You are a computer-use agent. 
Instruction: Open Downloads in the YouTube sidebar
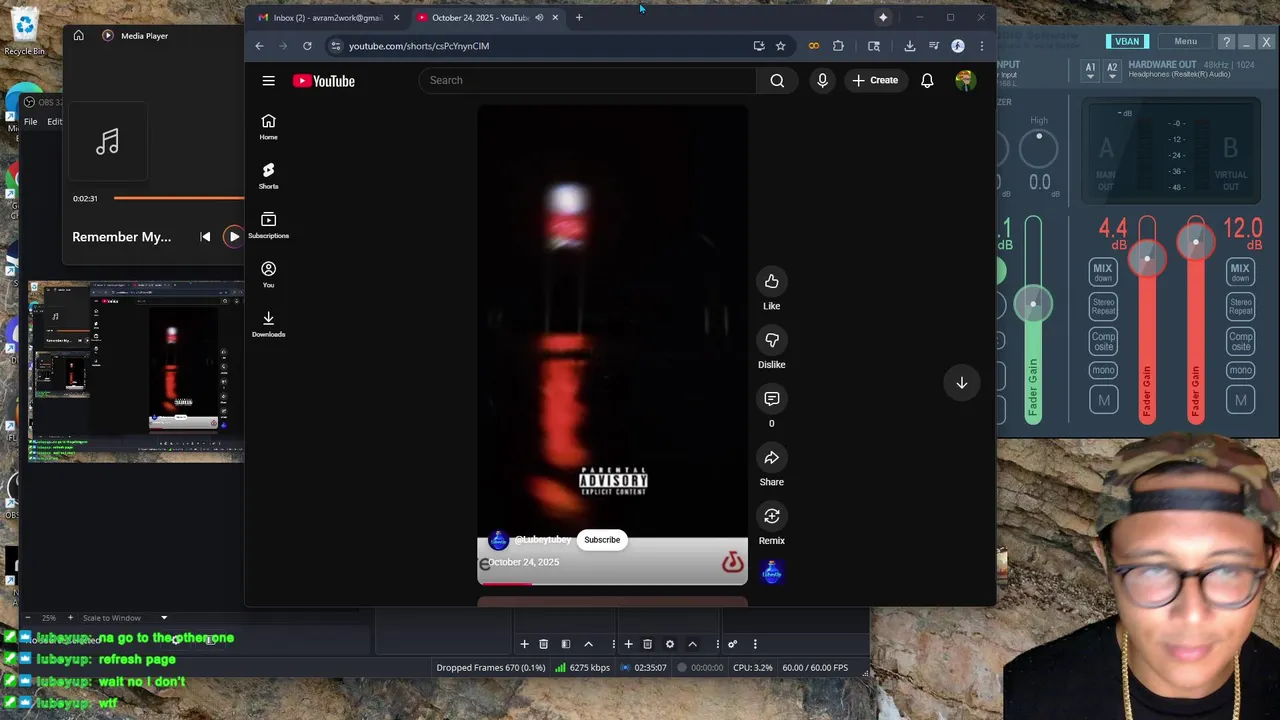pos(268,323)
